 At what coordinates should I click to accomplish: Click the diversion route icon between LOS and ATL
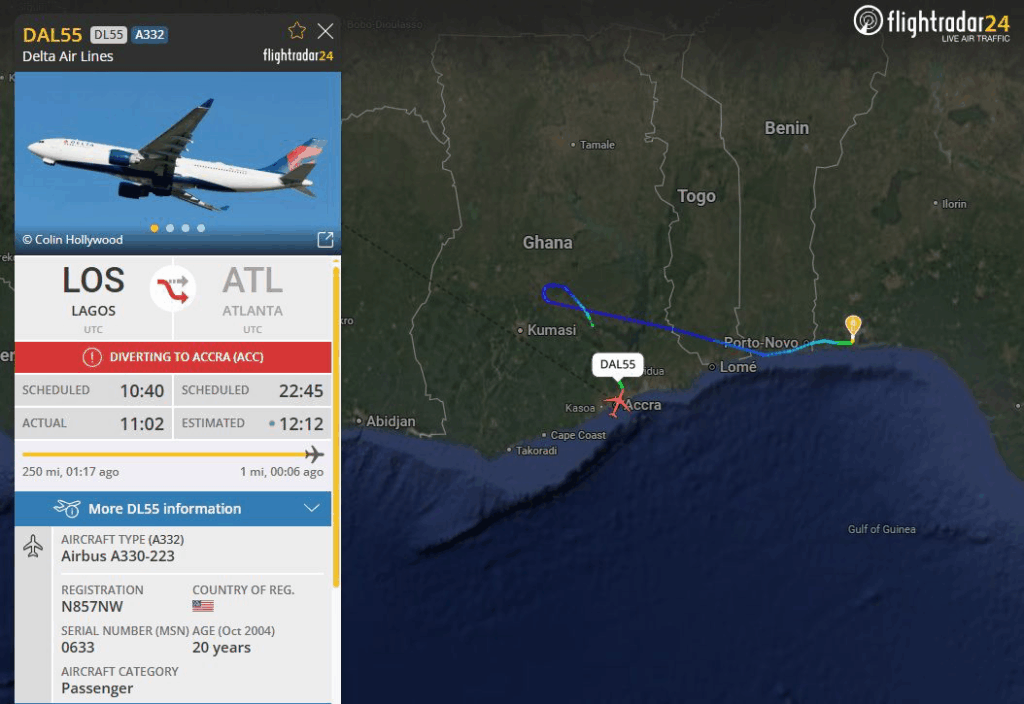click(173, 289)
